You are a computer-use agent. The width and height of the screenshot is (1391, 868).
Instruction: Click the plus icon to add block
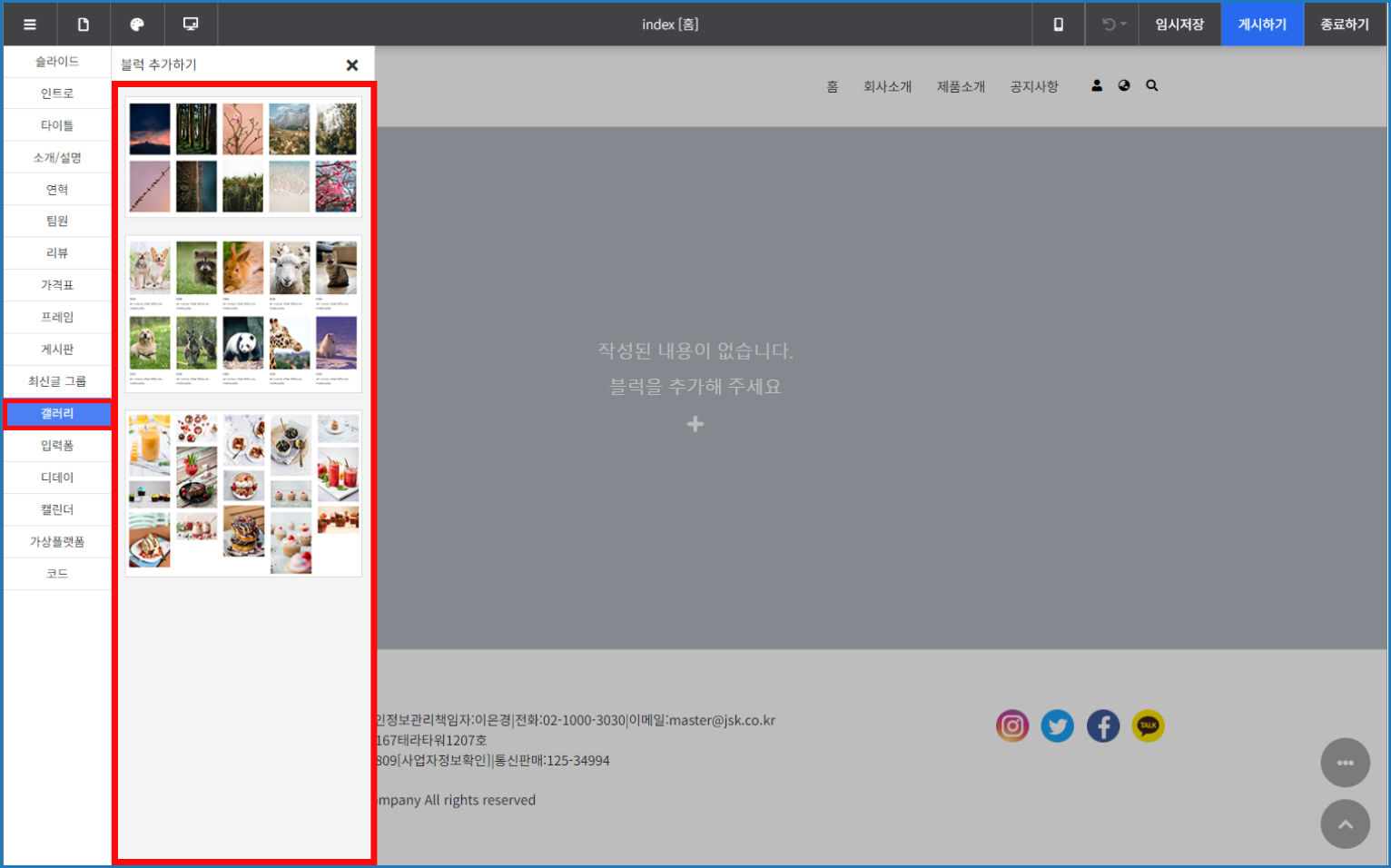[x=695, y=424]
